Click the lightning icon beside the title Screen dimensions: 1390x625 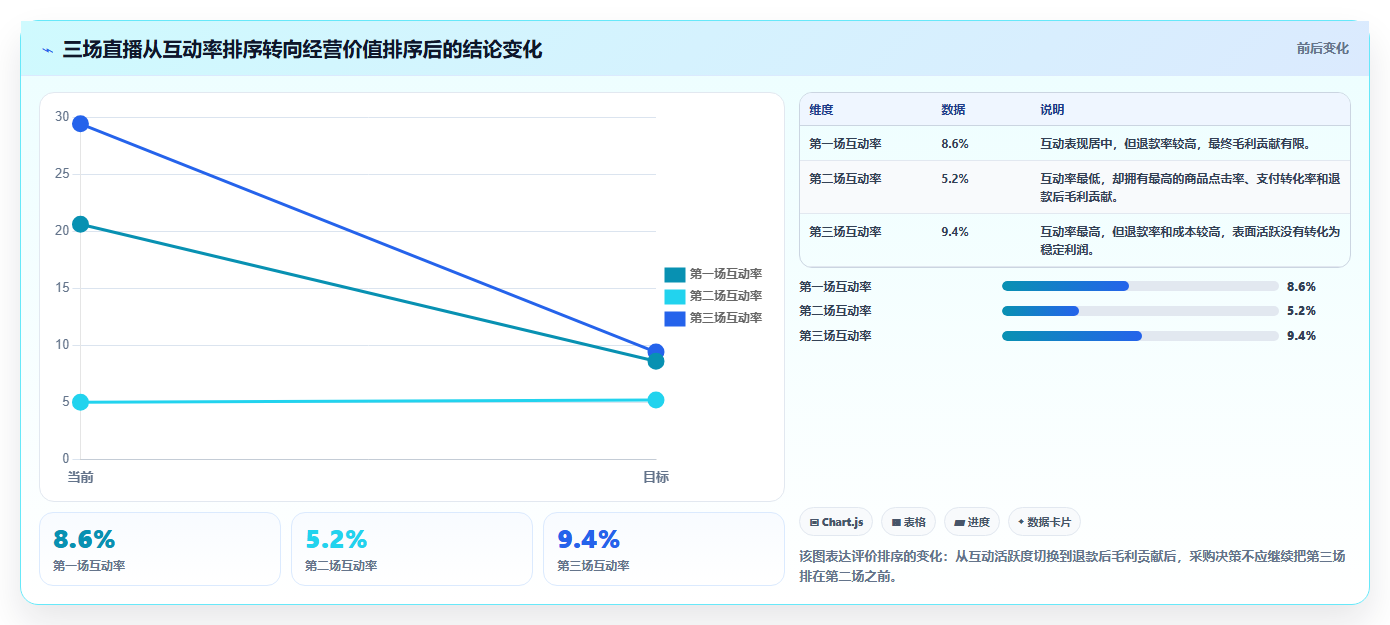pyautogui.click(x=47, y=50)
